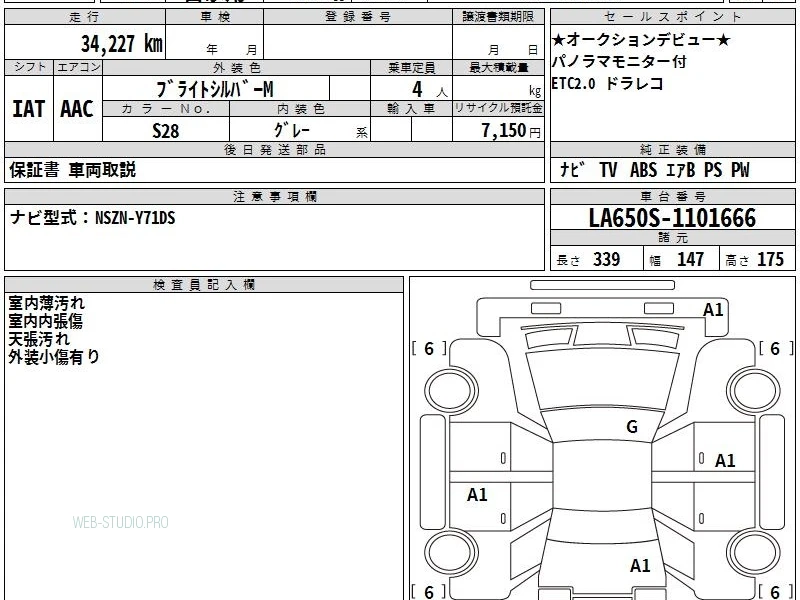Click the リサイクル預託金 header

click(498, 108)
